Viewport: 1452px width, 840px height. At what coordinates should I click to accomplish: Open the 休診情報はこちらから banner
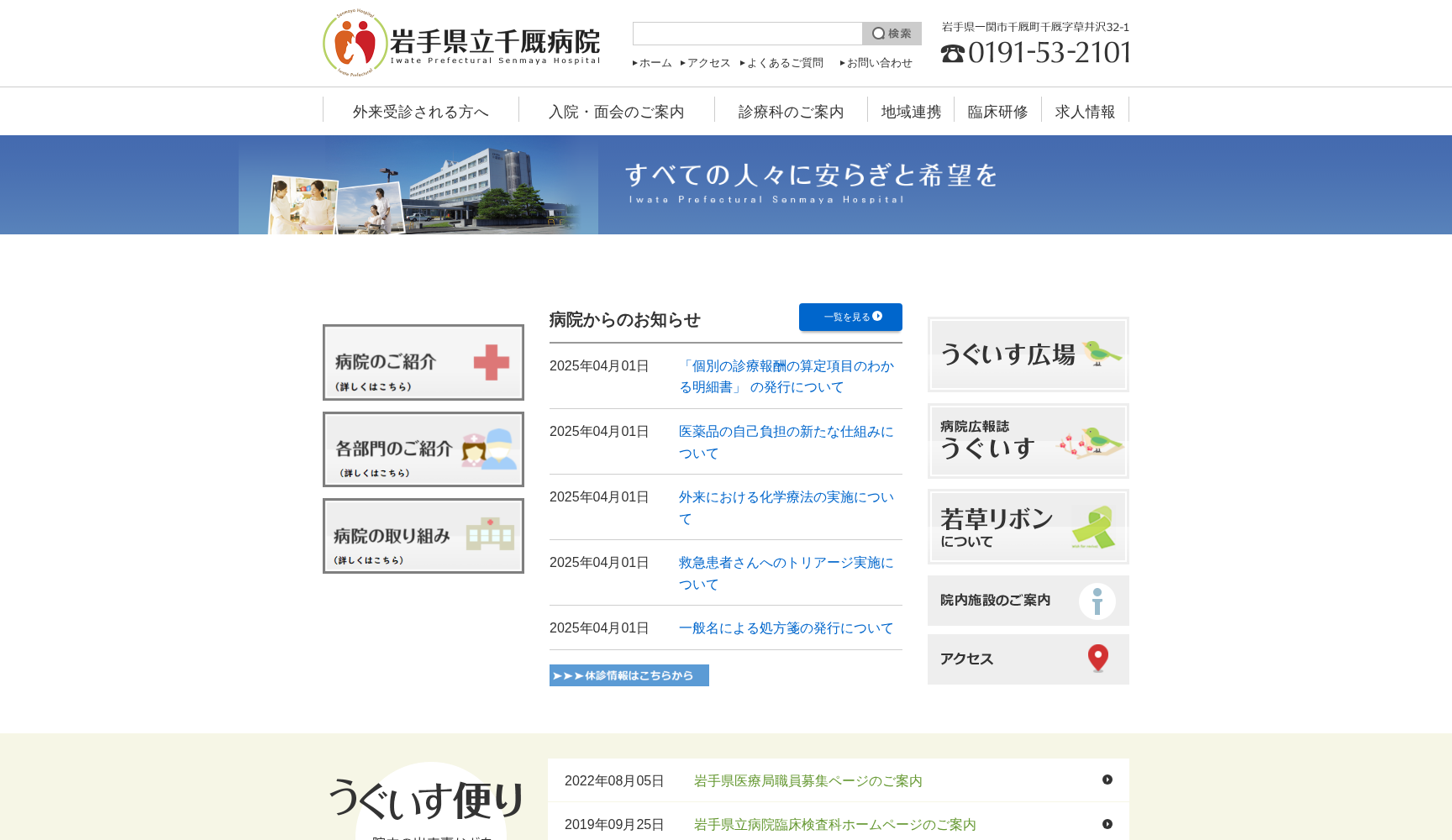[629, 675]
